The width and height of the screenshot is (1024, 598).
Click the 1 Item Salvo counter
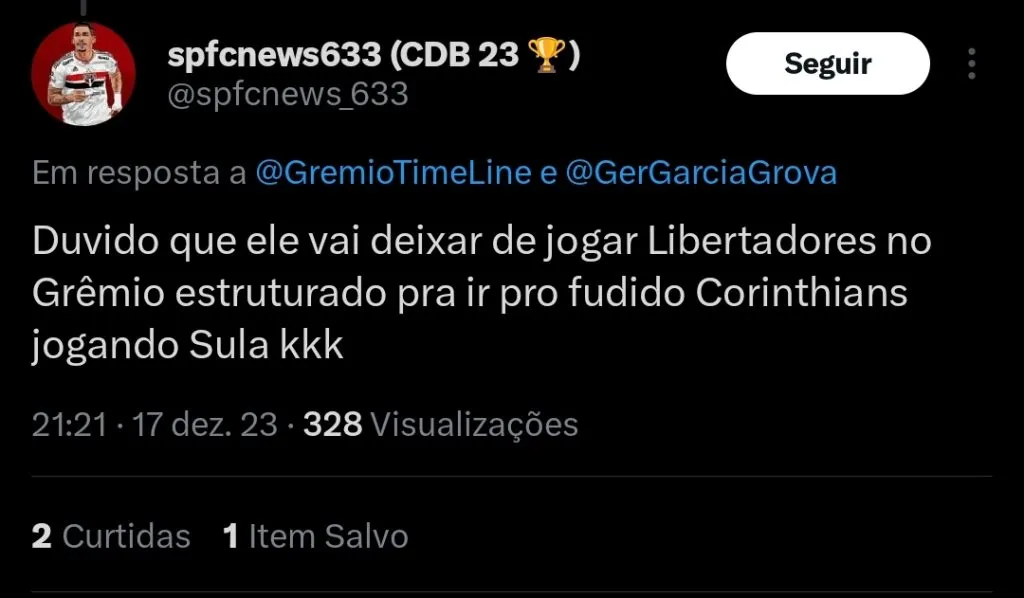[315, 536]
